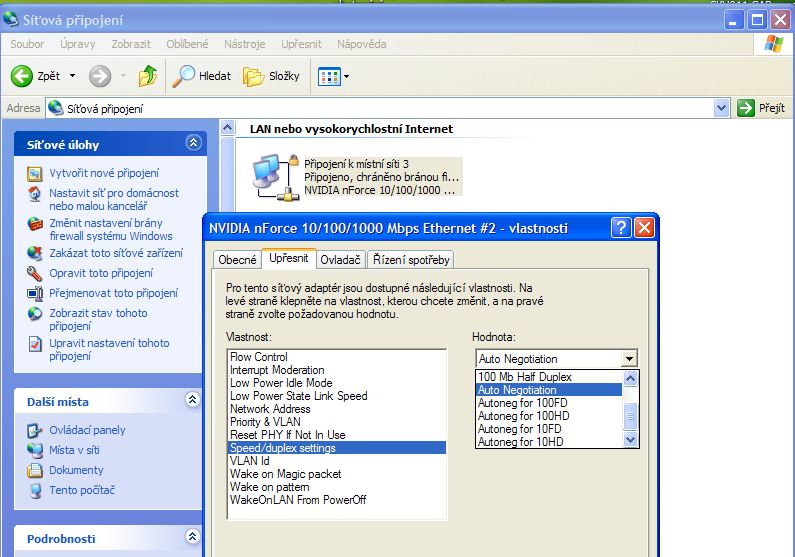Click the Opravit toto připojení link

[101, 273]
